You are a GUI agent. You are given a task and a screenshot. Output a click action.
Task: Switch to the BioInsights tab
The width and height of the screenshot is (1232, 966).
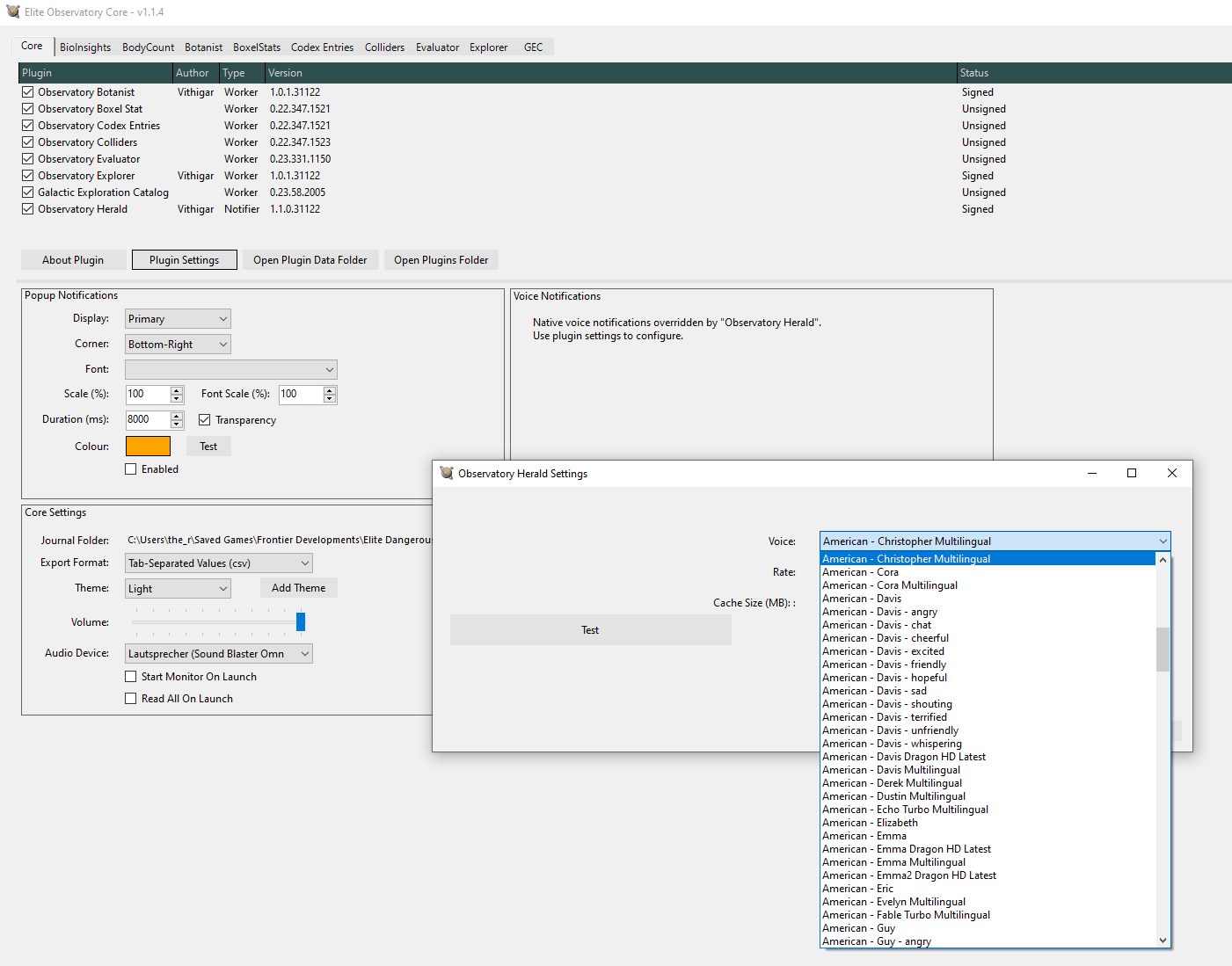click(85, 47)
